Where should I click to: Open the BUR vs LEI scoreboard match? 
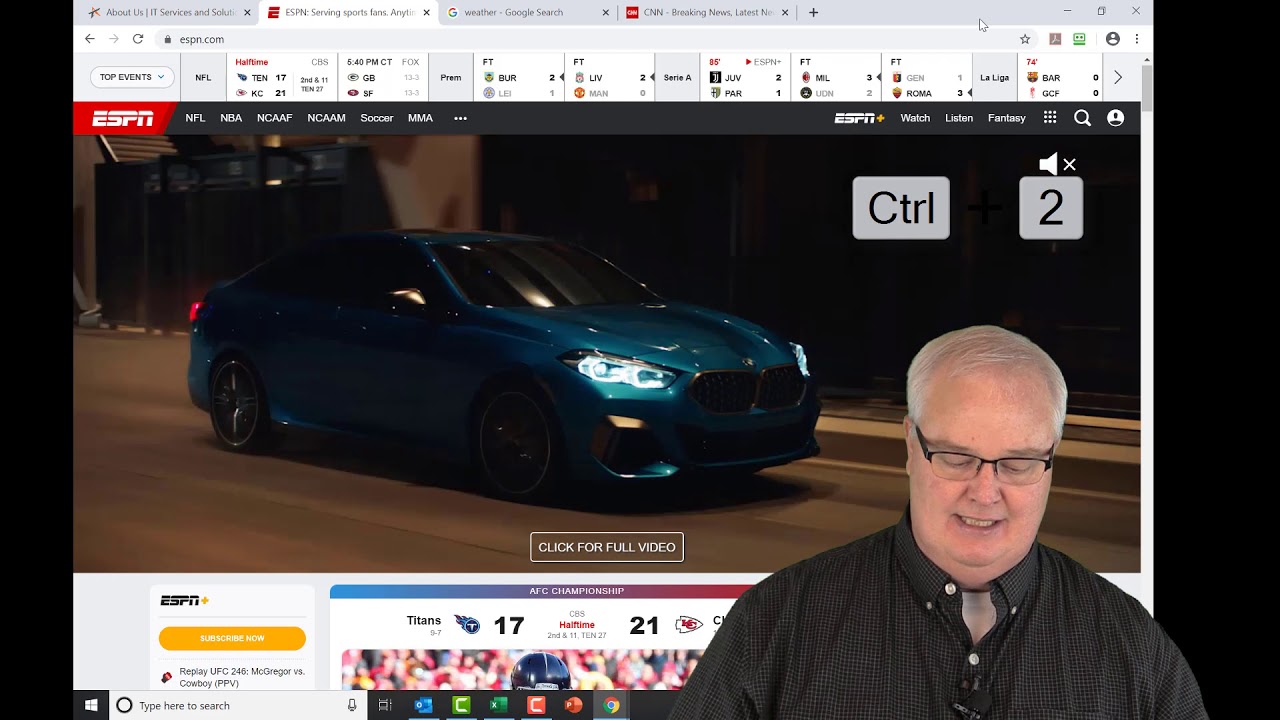pyautogui.click(x=519, y=77)
